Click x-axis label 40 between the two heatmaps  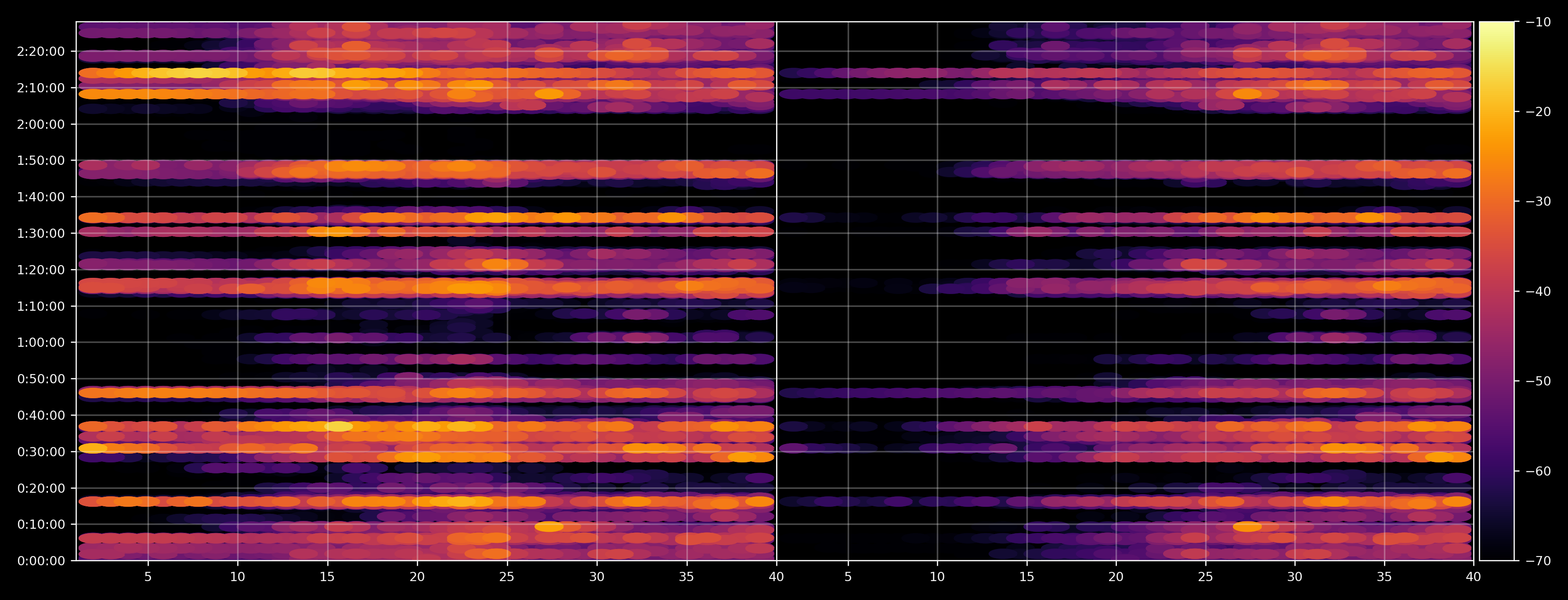(776, 577)
